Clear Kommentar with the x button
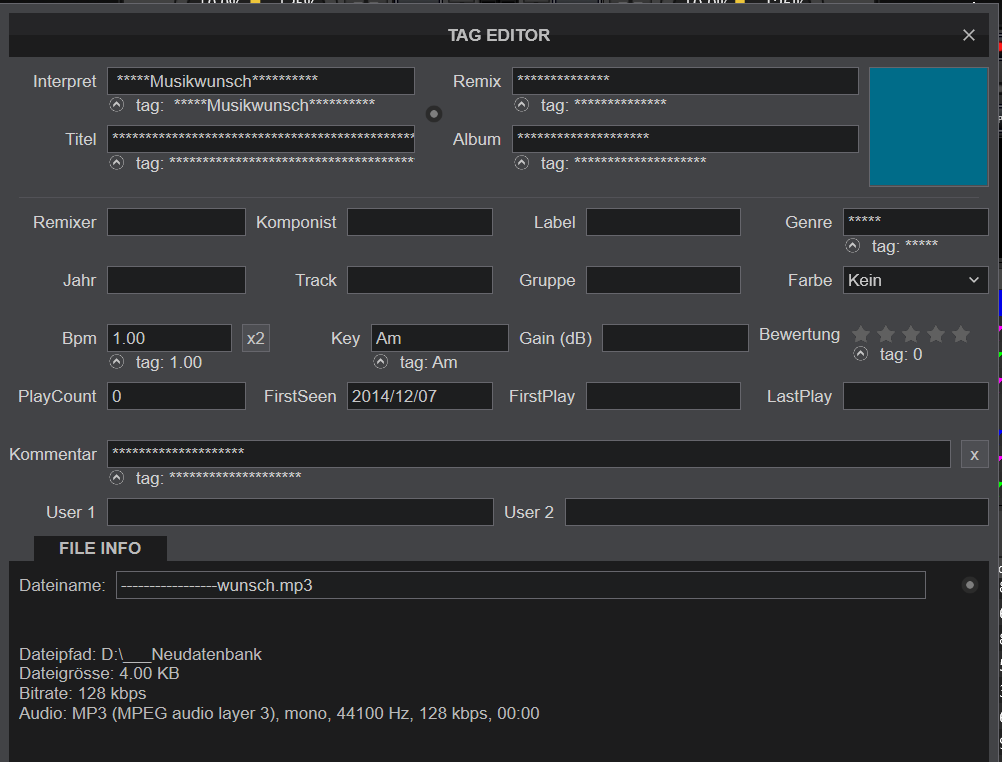This screenshot has width=1002, height=762. [975, 455]
